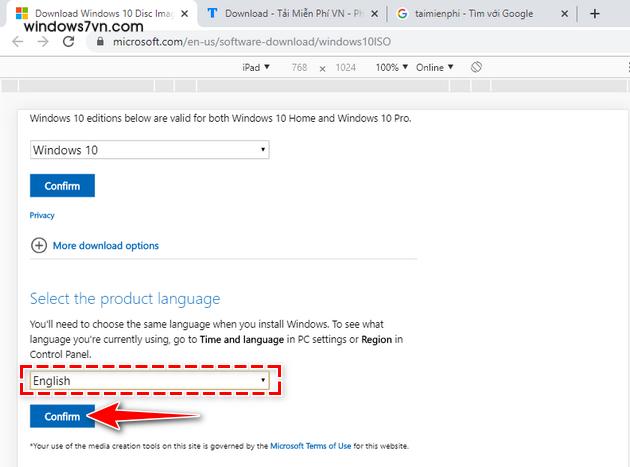
Task: Open a new browser tab with plus icon
Action: 595,14
